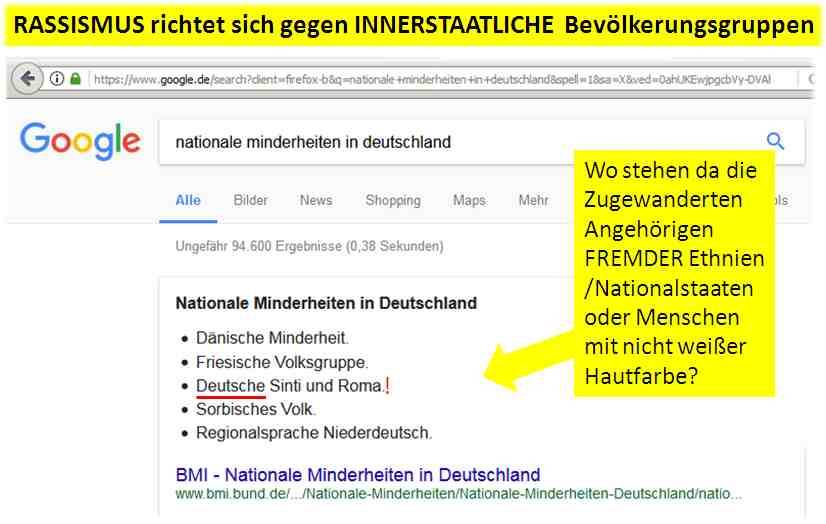This screenshot has height=524, width=826.
Task: Open the Shopping tab
Action: coord(393,201)
